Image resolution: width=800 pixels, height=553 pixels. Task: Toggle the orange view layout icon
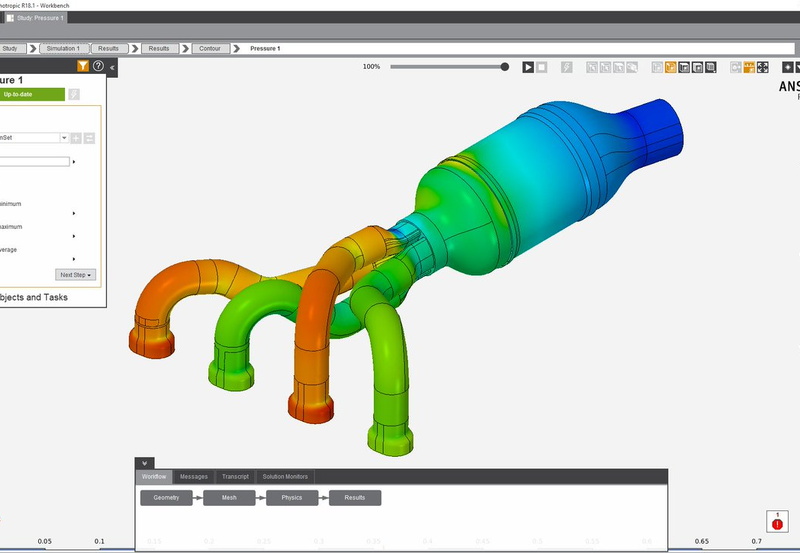[x=748, y=67]
